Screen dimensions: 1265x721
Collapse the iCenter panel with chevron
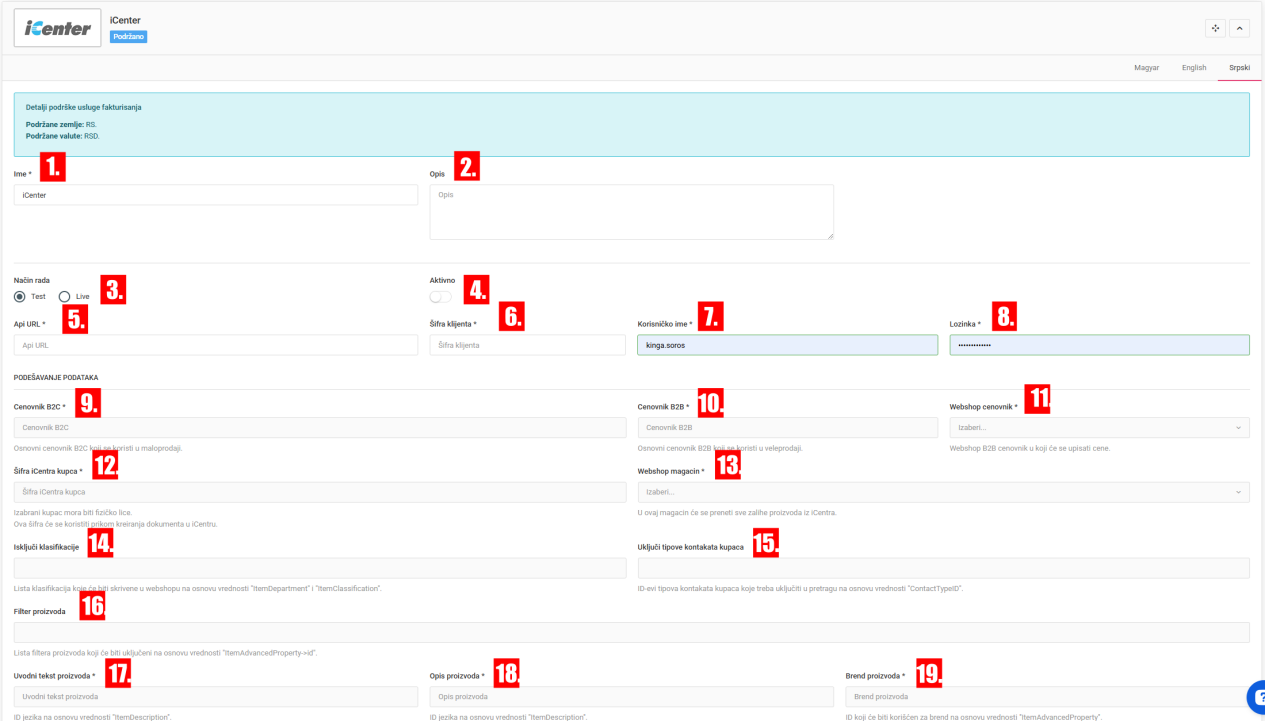(x=1240, y=28)
